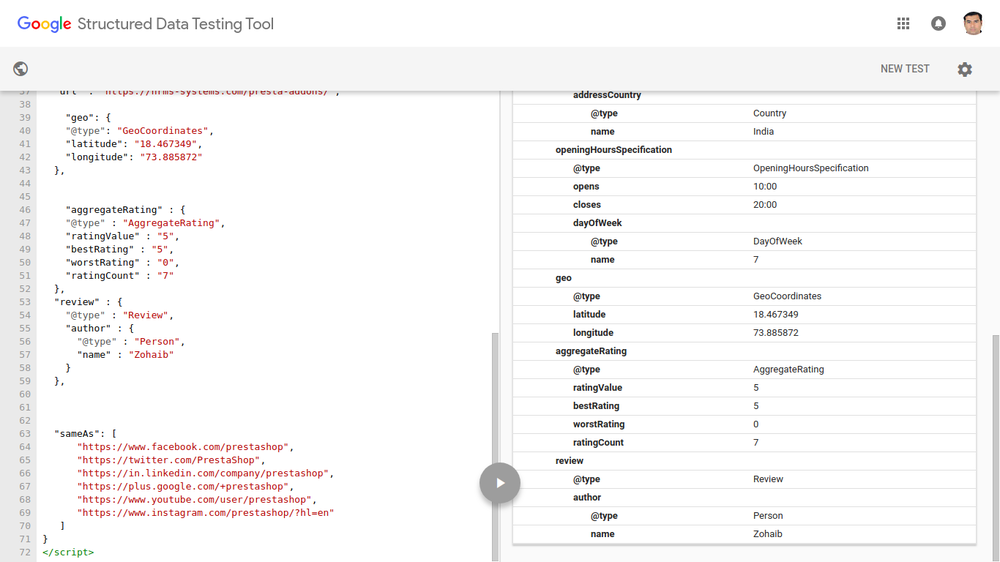Click the YouTube user URL line
The image size is (1000, 562).
(x=195, y=499)
